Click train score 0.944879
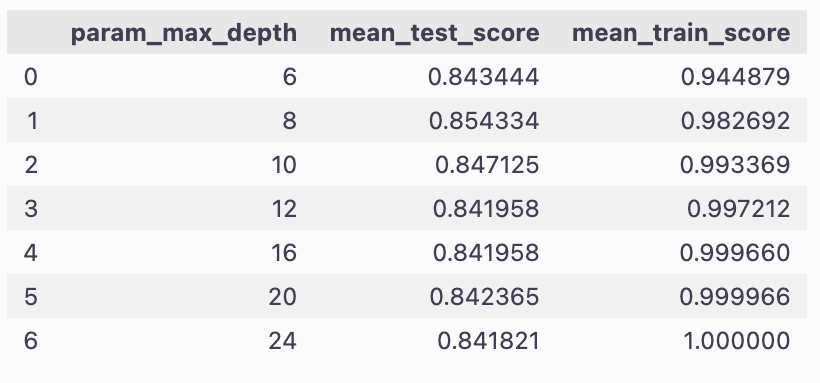 click(x=735, y=77)
